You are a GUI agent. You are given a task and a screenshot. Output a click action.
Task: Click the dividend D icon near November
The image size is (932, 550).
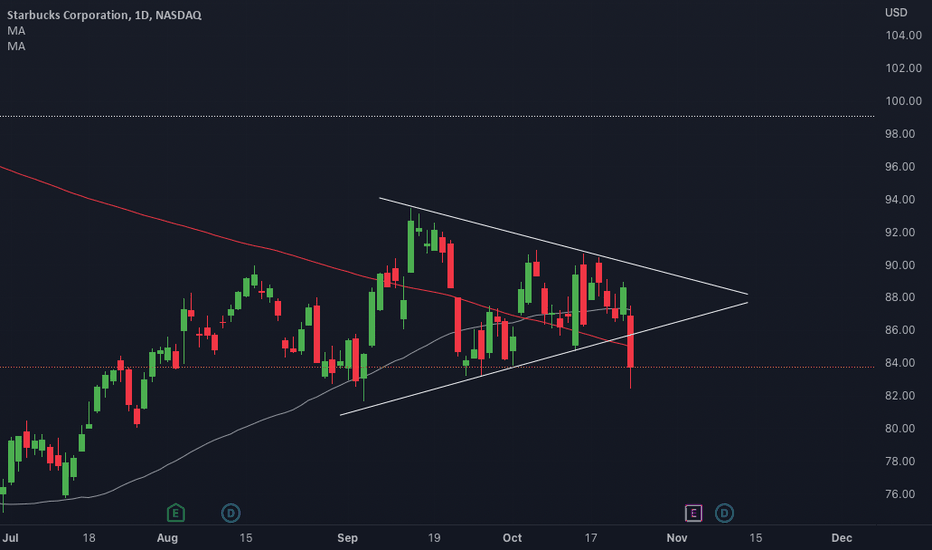(x=724, y=513)
